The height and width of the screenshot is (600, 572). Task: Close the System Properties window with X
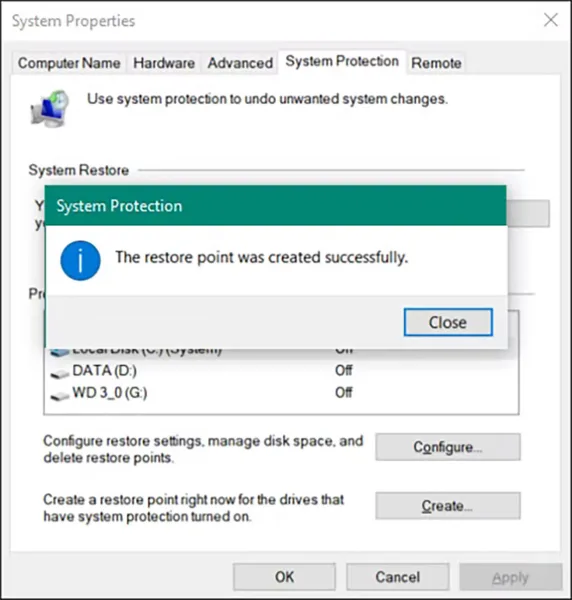click(551, 20)
